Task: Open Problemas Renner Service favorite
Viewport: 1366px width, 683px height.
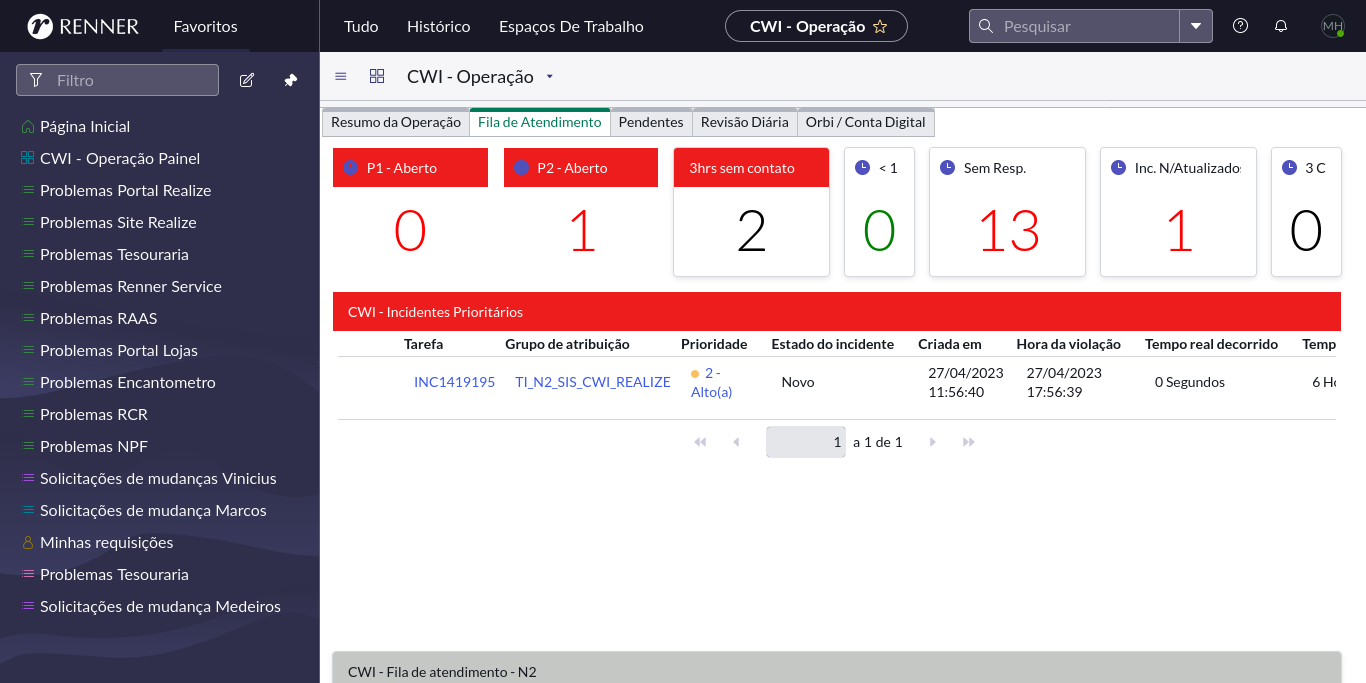Action: (x=131, y=286)
